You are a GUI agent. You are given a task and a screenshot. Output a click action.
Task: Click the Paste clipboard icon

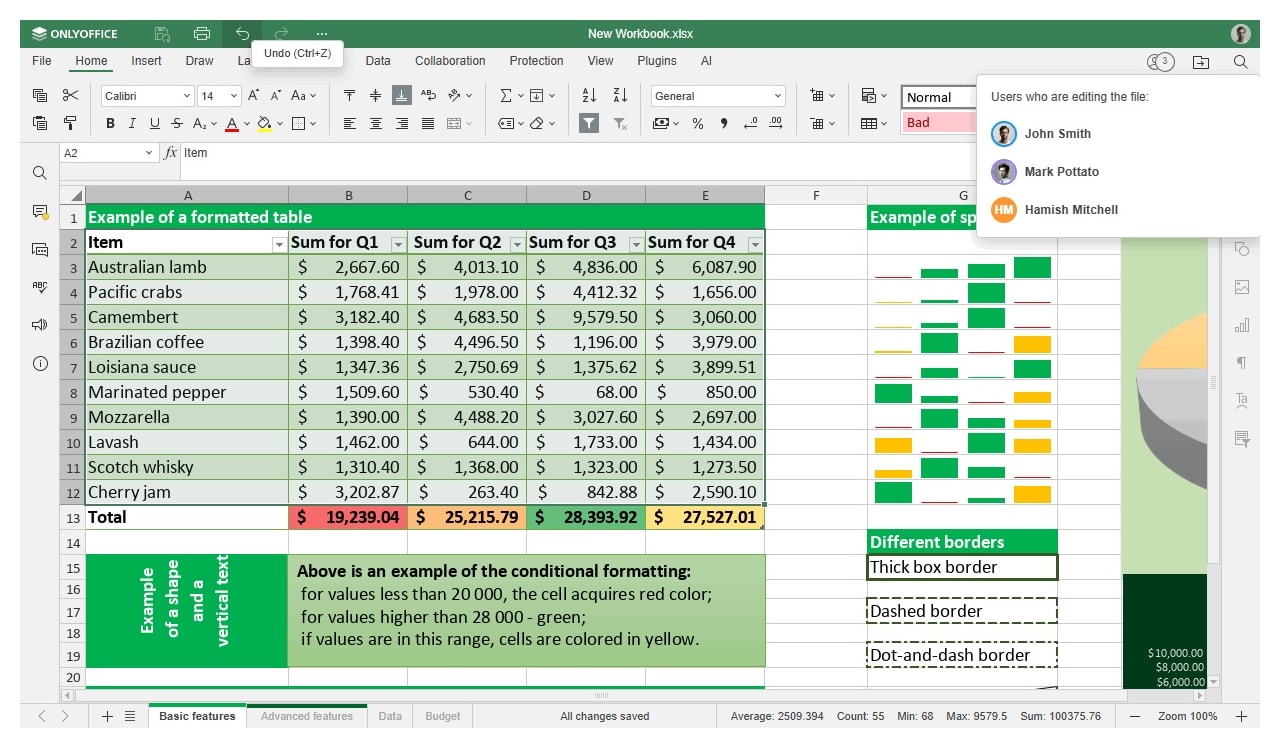coord(40,123)
